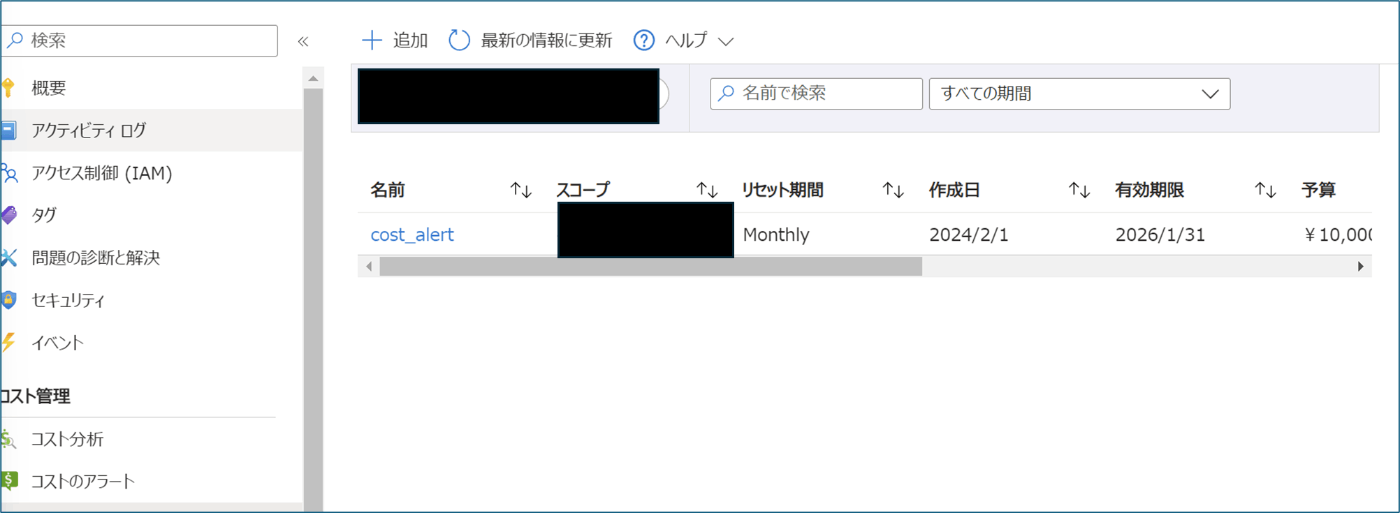
Task: Open セキュリティ shield icon
Action: pyautogui.click(x=8, y=300)
